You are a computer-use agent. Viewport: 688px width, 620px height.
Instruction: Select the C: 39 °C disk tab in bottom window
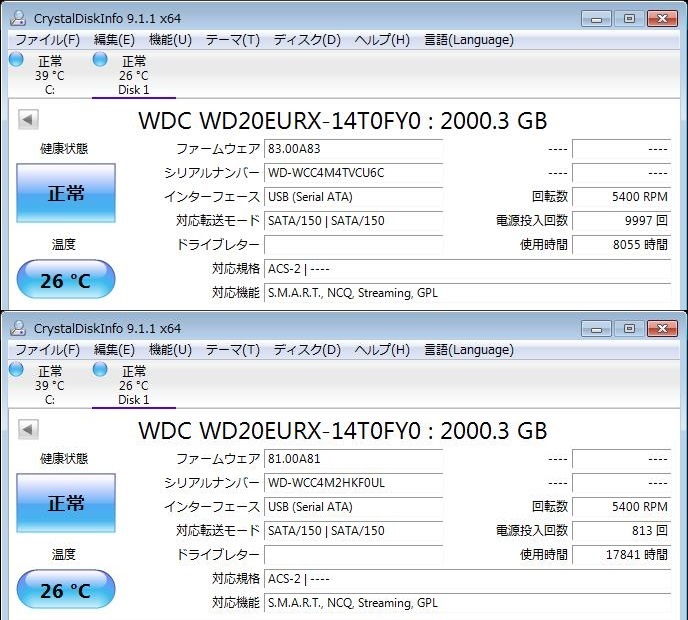(x=50, y=385)
